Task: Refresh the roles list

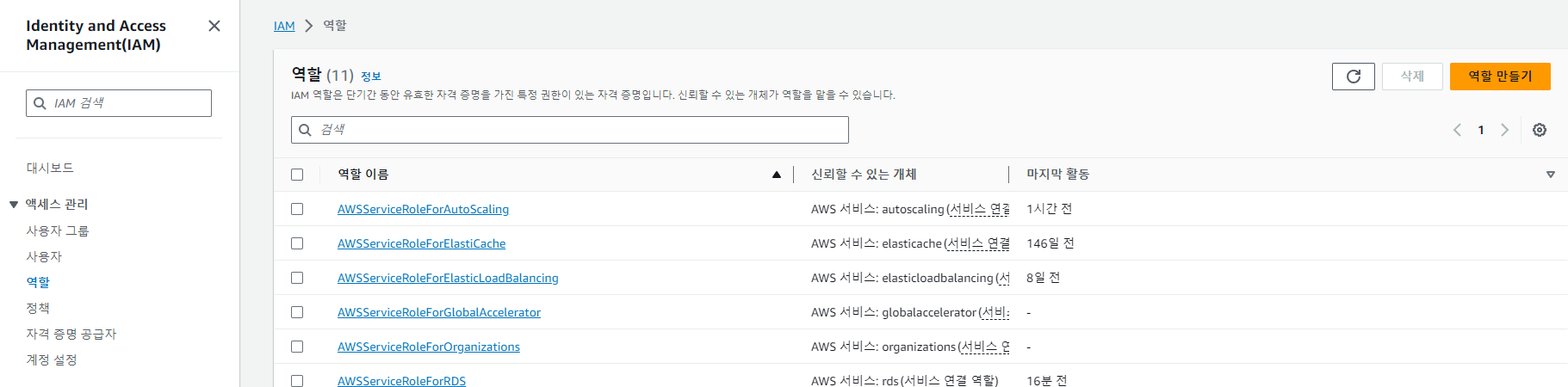Action: coord(1353,77)
